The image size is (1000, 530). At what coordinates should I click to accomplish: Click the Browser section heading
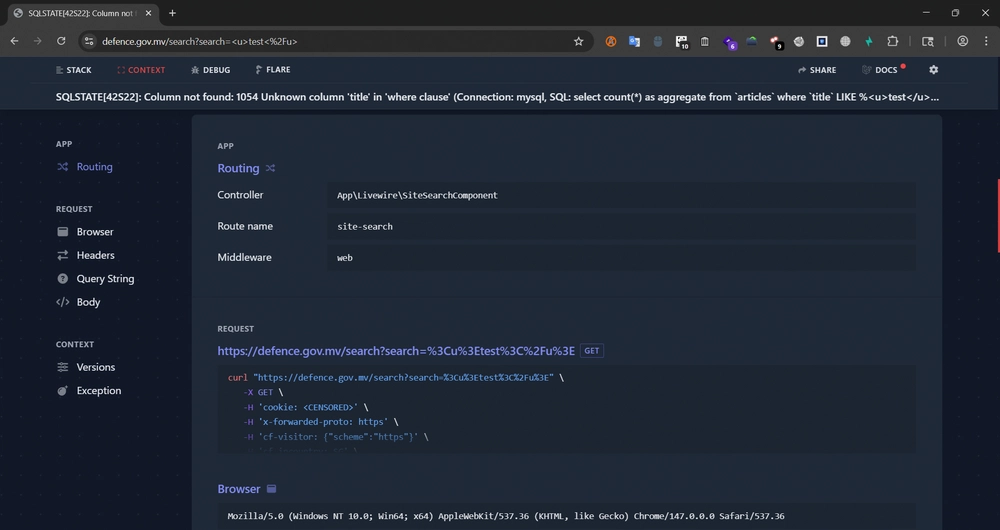(x=239, y=489)
